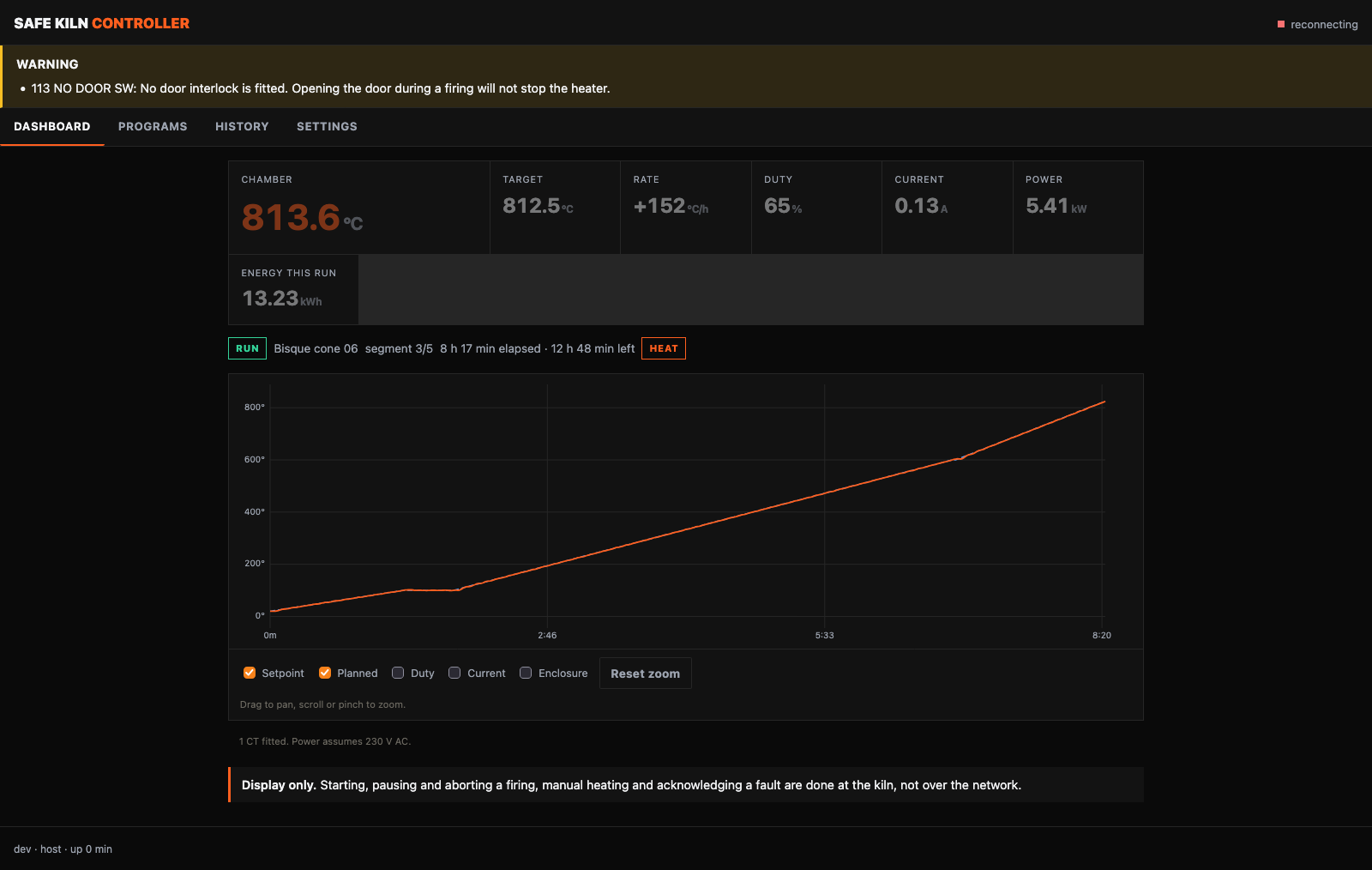Click the power value 5.41 kW
The image size is (1372, 870).
(x=1056, y=206)
